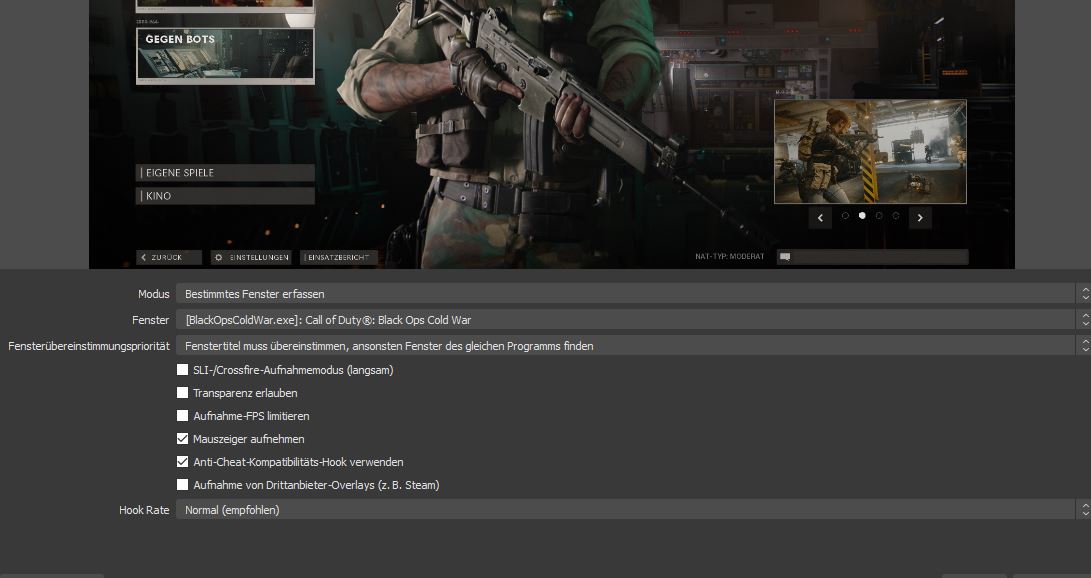Uncheck Mauszeiger aufnehmen

point(182,439)
